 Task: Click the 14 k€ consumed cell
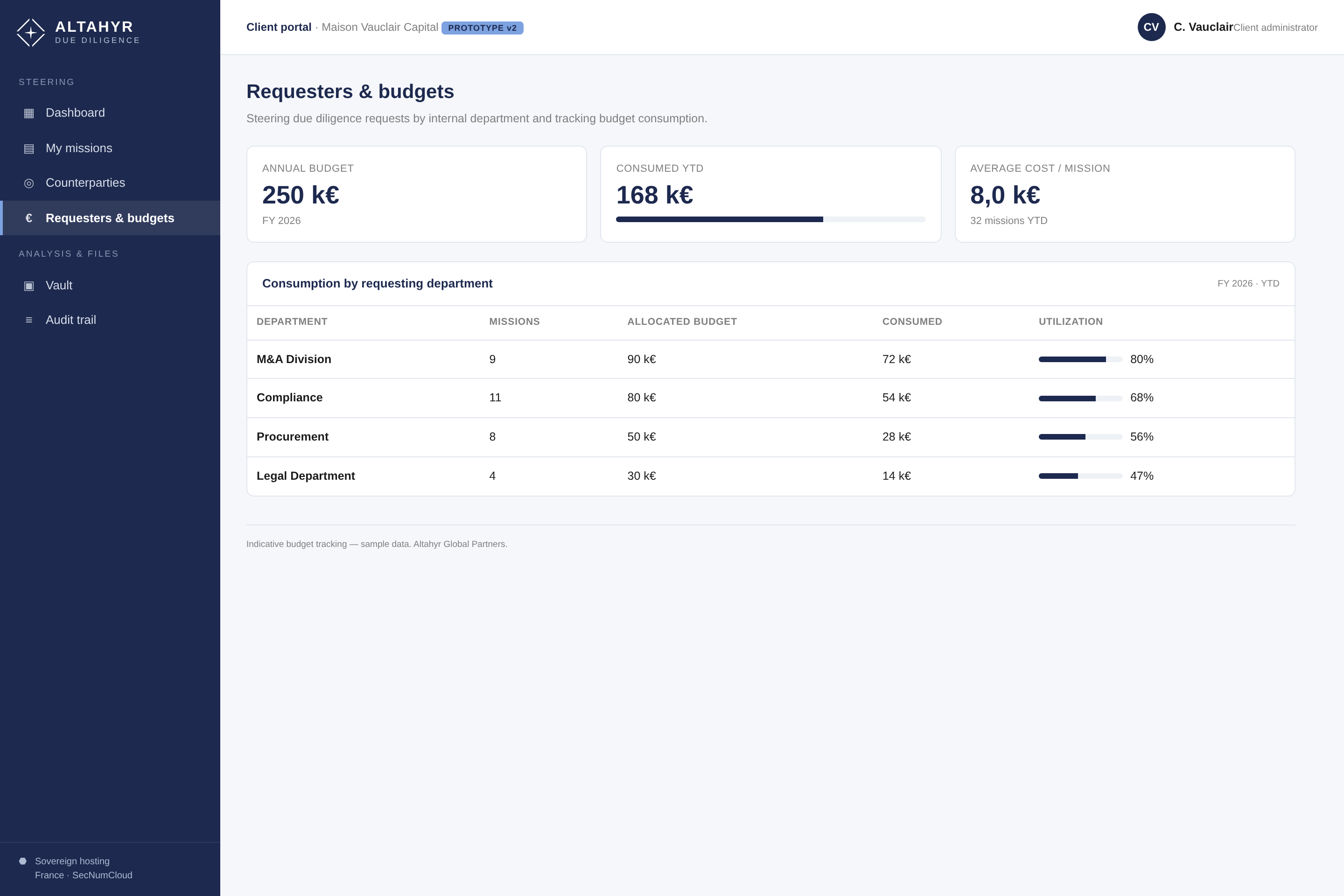point(896,476)
